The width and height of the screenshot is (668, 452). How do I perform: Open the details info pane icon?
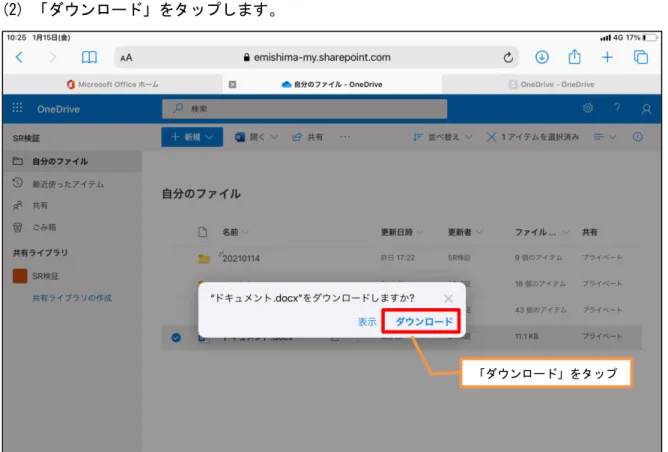tap(637, 137)
